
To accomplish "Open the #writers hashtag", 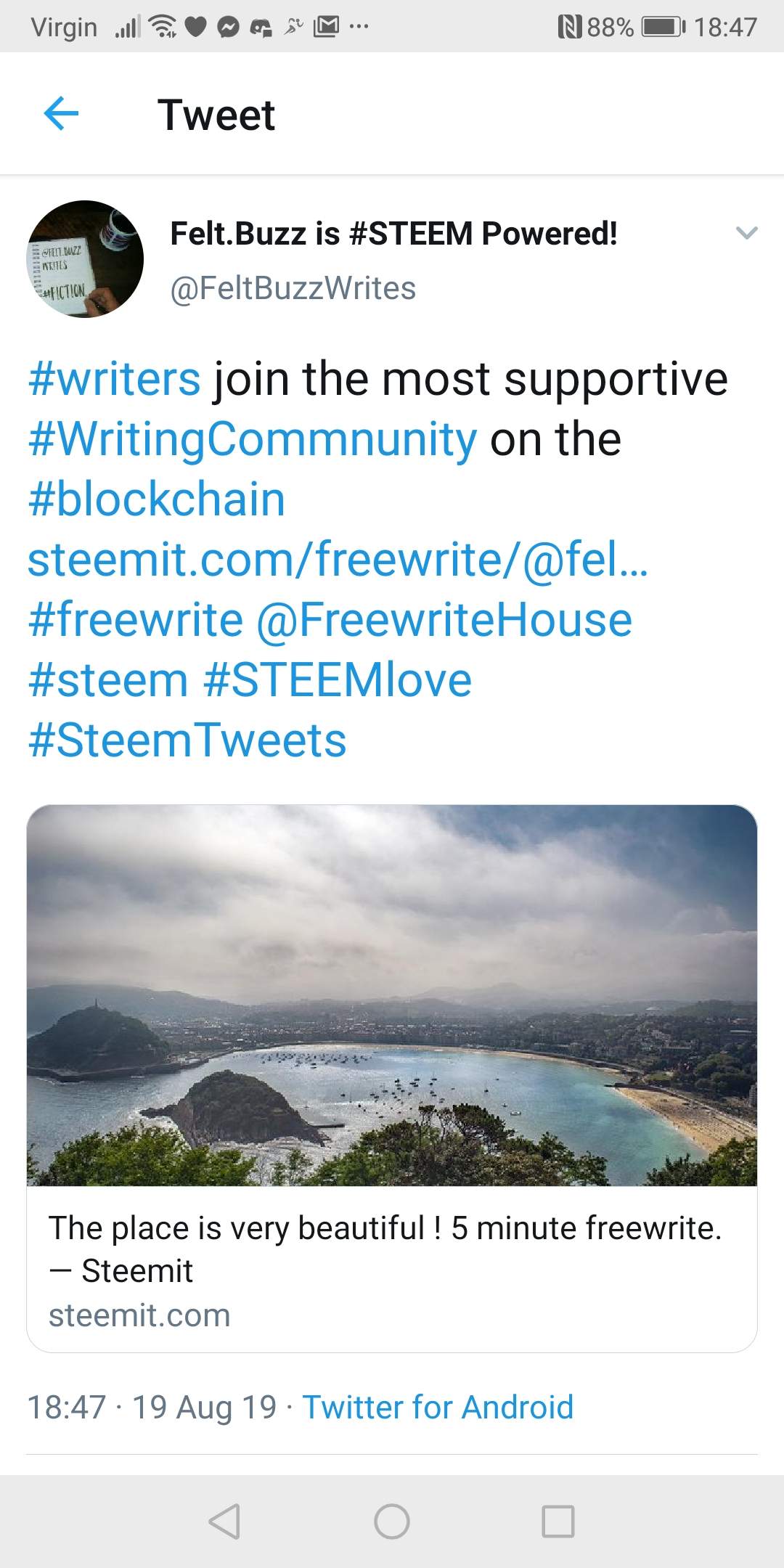I will pos(114,379).
